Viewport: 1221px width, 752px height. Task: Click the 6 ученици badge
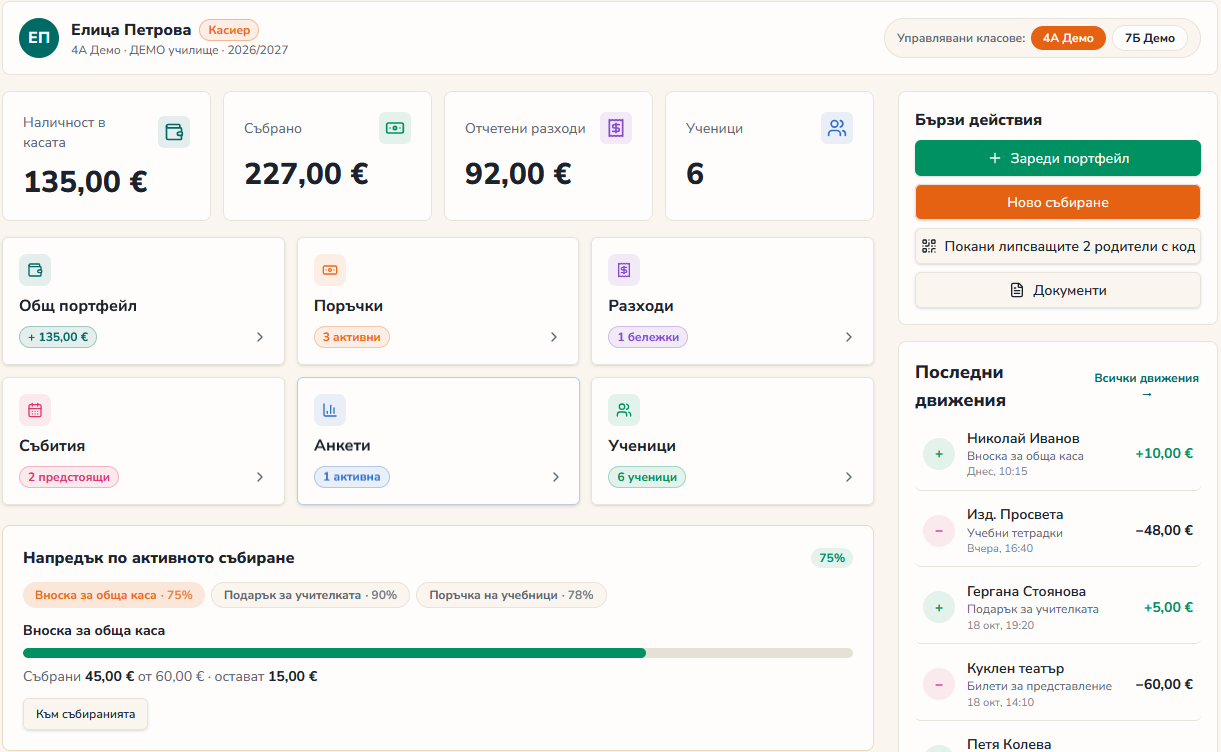(647, 477)
